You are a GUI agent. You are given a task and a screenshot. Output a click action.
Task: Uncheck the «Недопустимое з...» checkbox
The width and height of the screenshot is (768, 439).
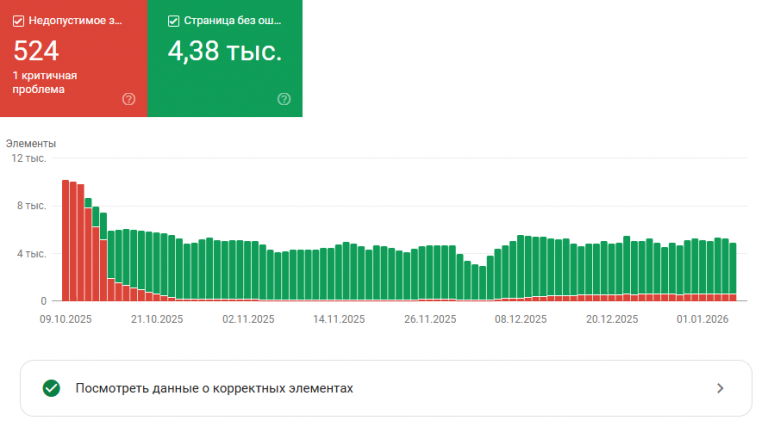click(18, 21)
